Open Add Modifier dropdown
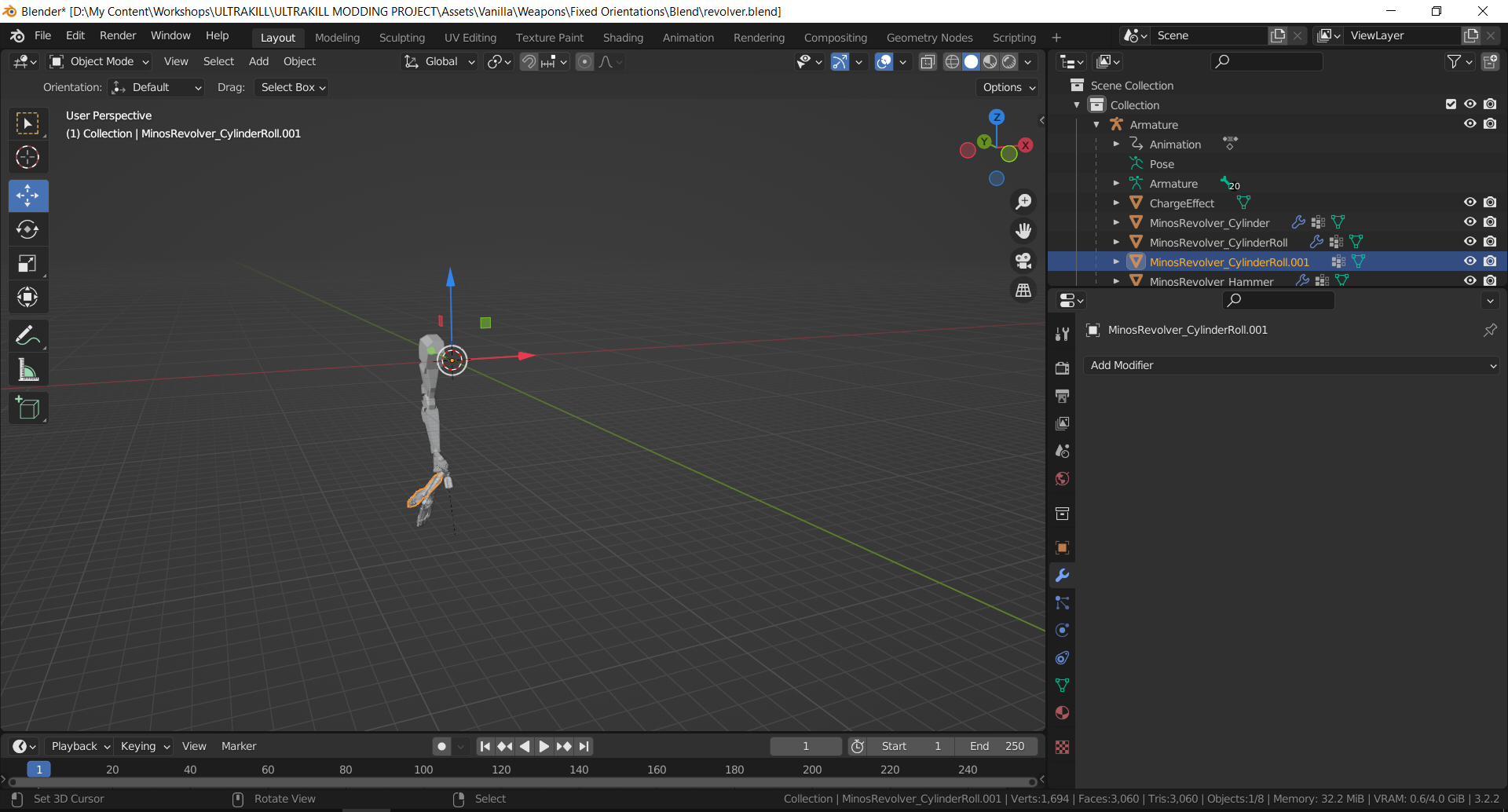 click(x=1291, y=366)
